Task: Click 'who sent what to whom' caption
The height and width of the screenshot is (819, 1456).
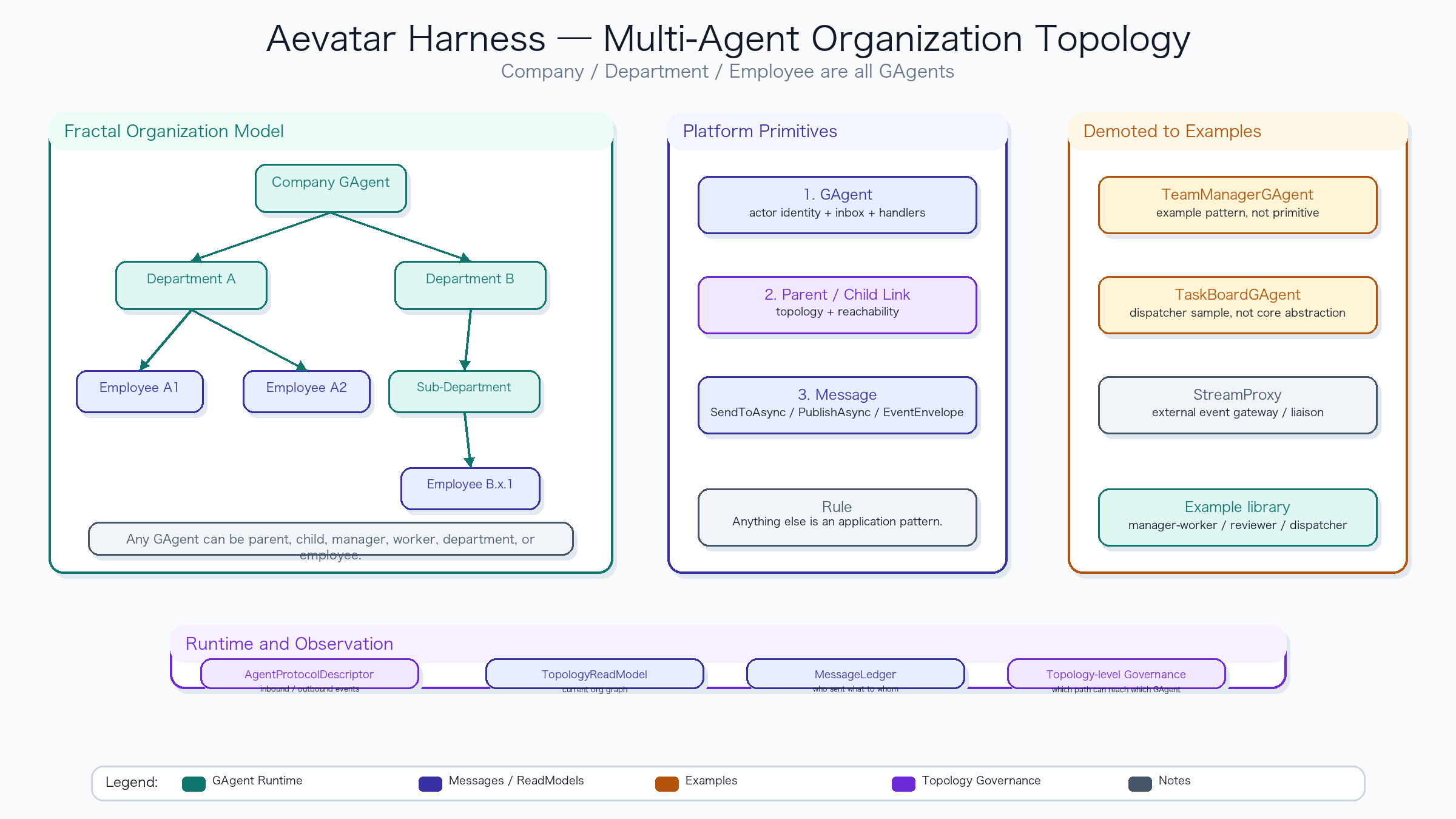Action: coord(855,689)
